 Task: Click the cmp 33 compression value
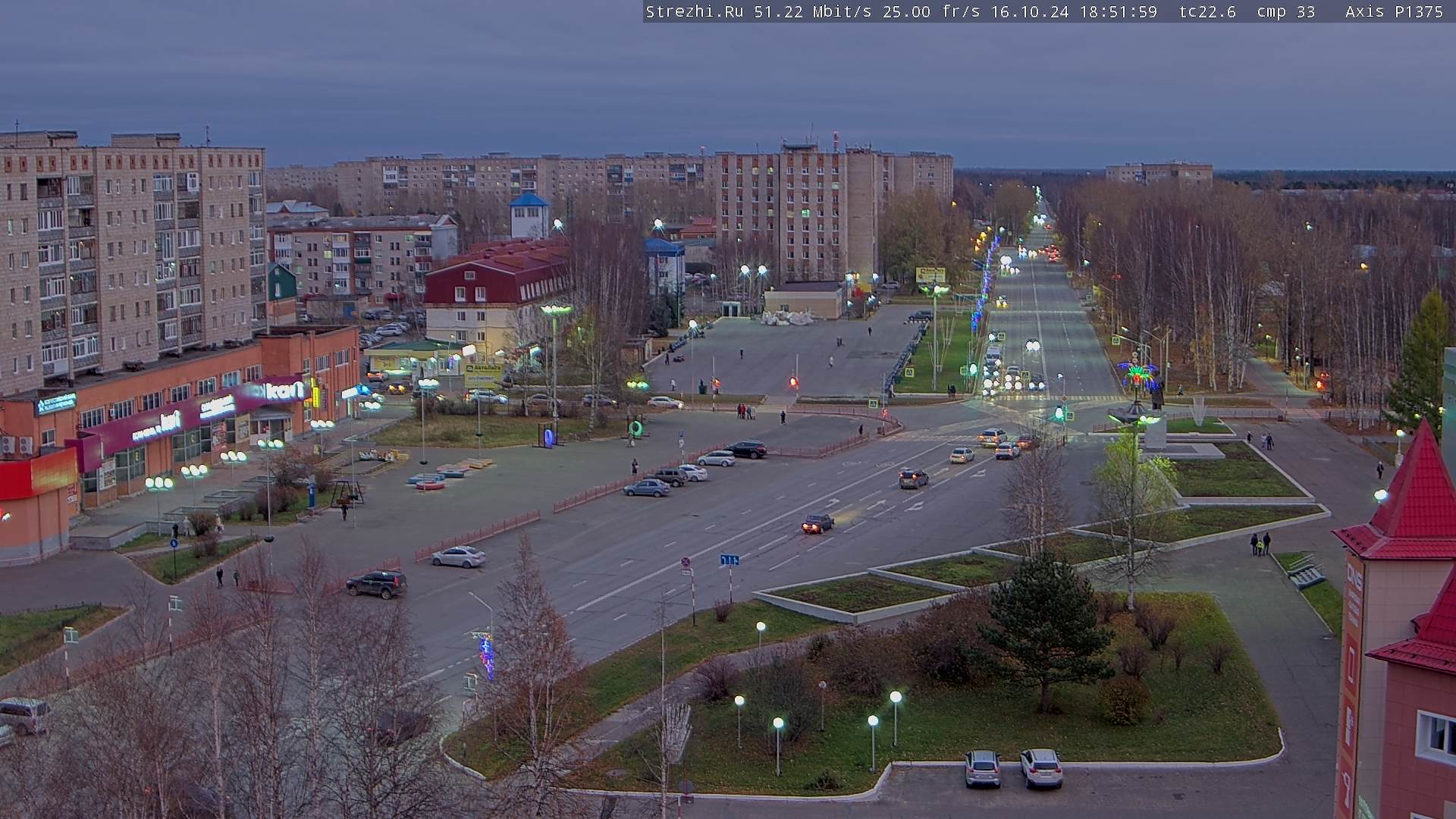click(1285, 11)
